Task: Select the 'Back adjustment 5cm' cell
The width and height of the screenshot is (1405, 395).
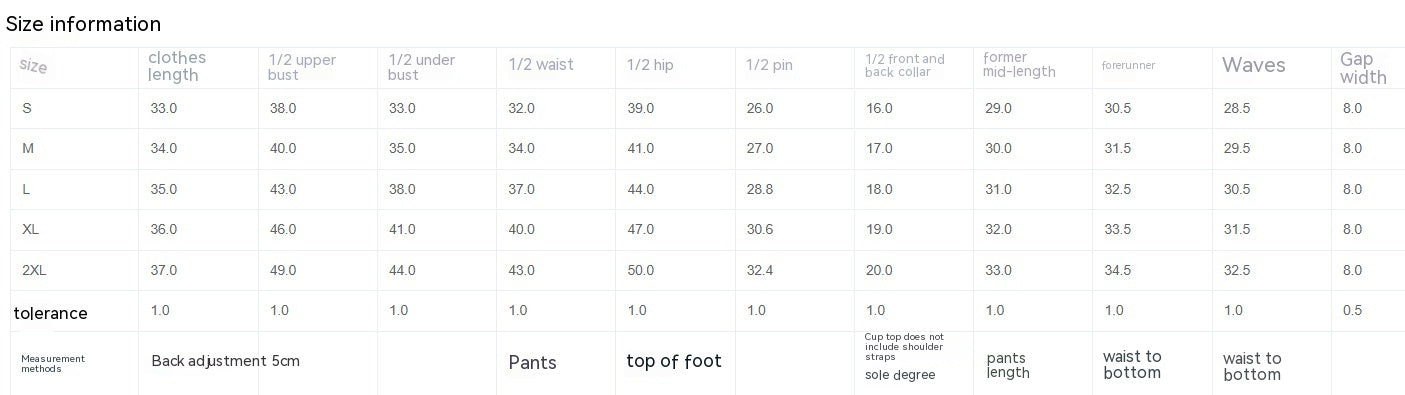Action: point(225,360)
